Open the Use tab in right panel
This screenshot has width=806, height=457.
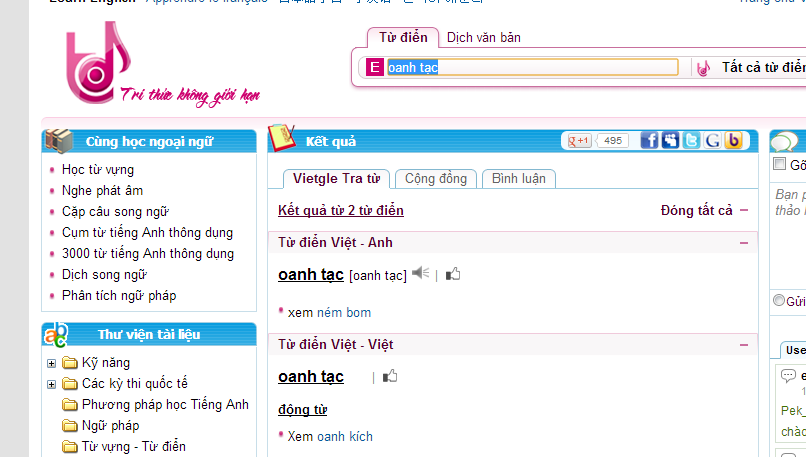click(x=794, y=350)
